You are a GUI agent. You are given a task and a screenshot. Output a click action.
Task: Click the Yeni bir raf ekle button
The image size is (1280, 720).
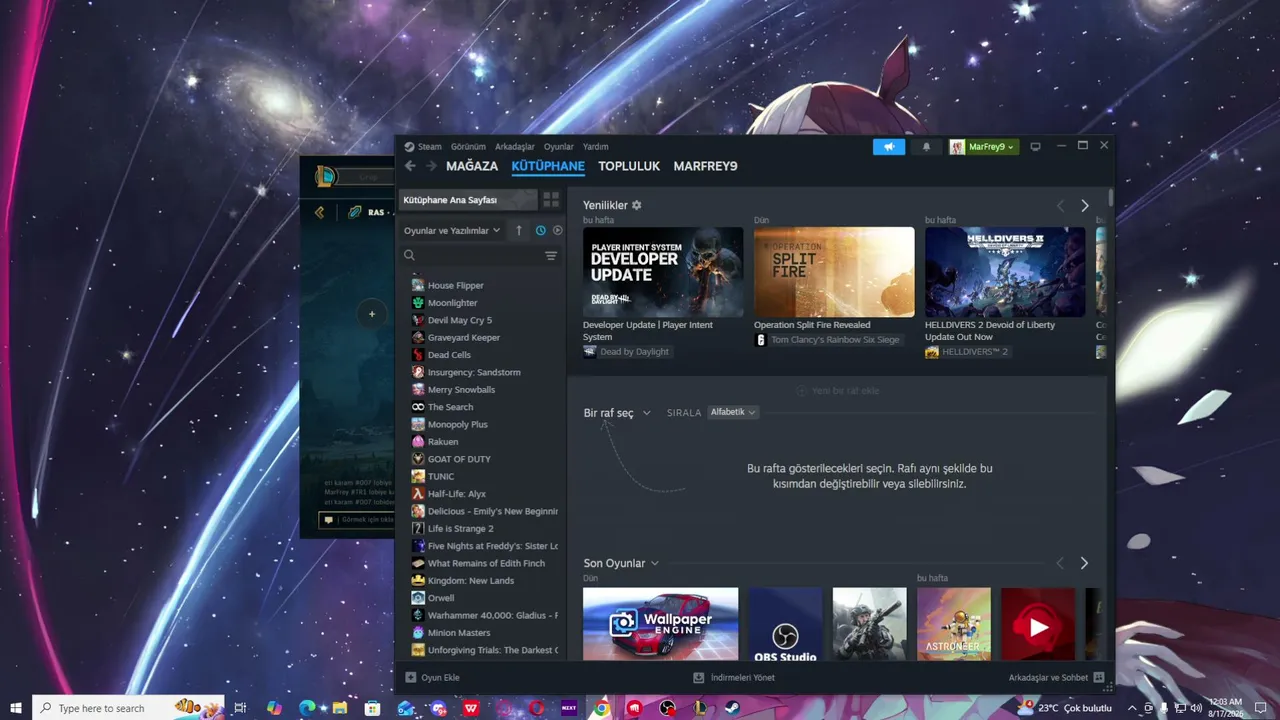838,391
